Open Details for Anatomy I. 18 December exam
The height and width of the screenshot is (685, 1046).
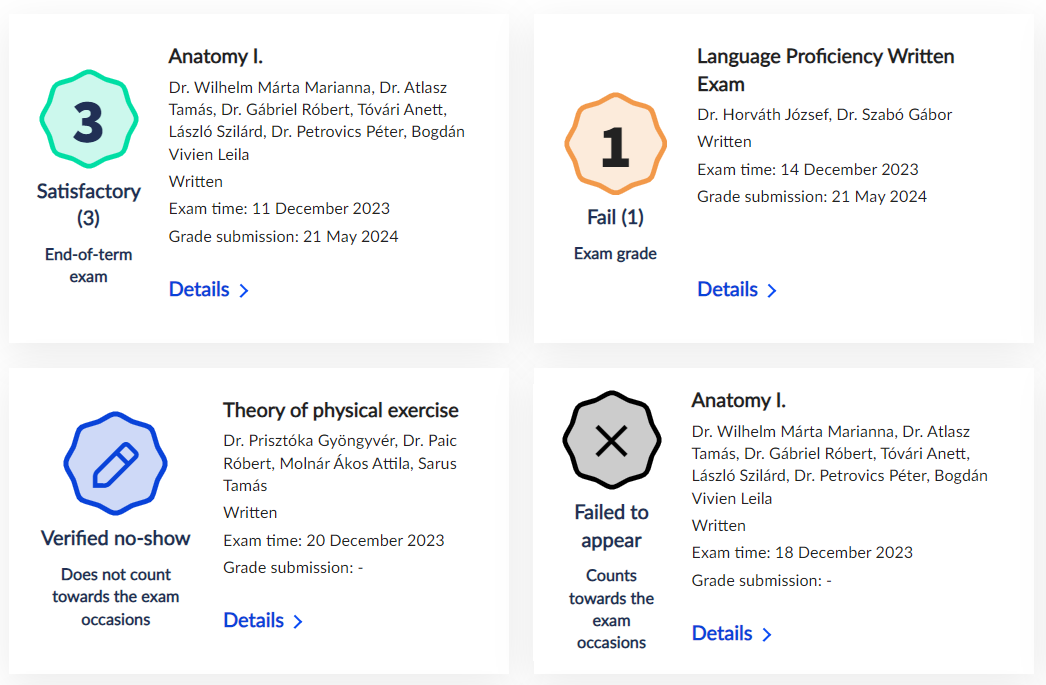pos(722,633)
